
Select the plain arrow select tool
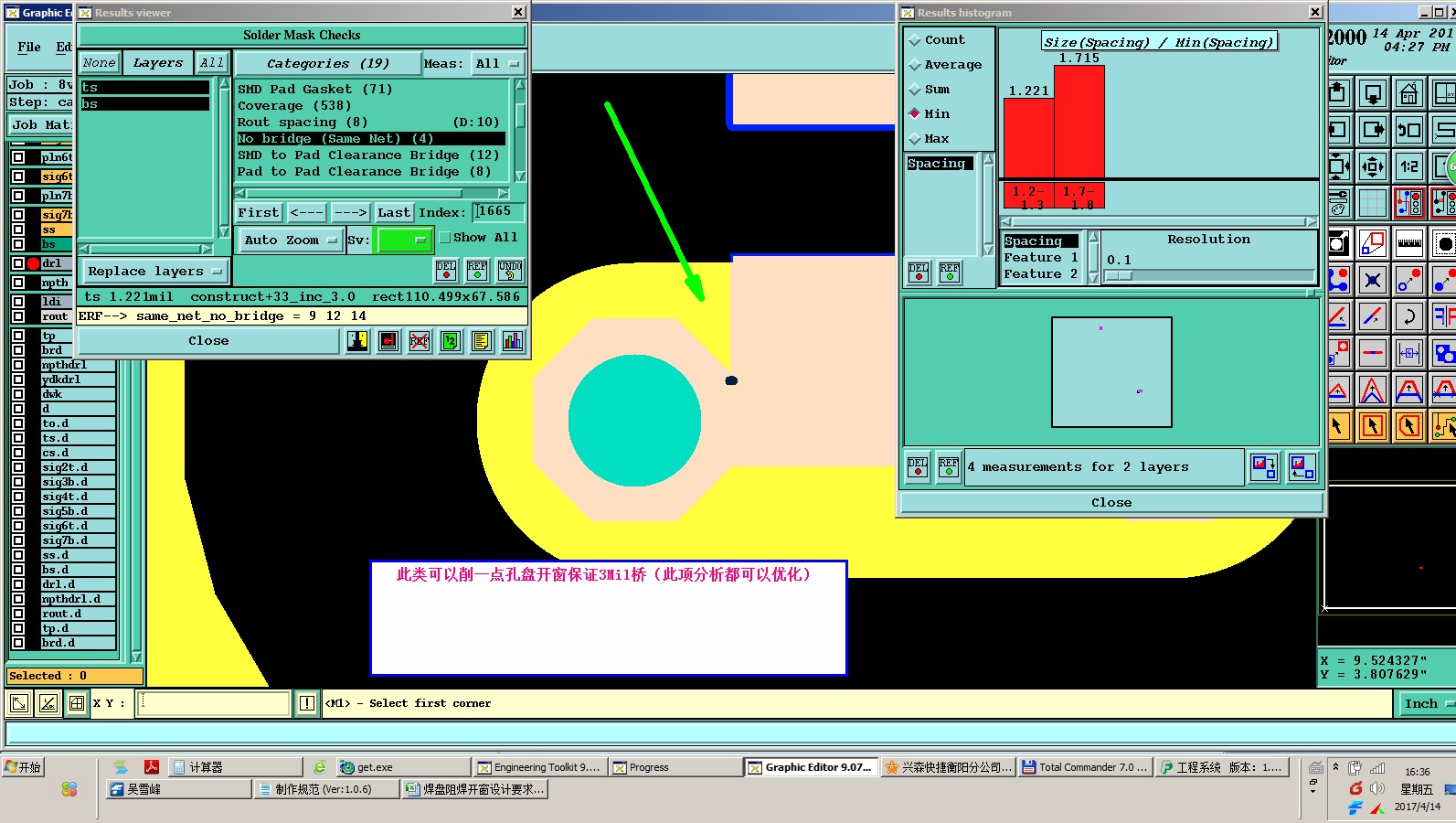coord(1337,426)
